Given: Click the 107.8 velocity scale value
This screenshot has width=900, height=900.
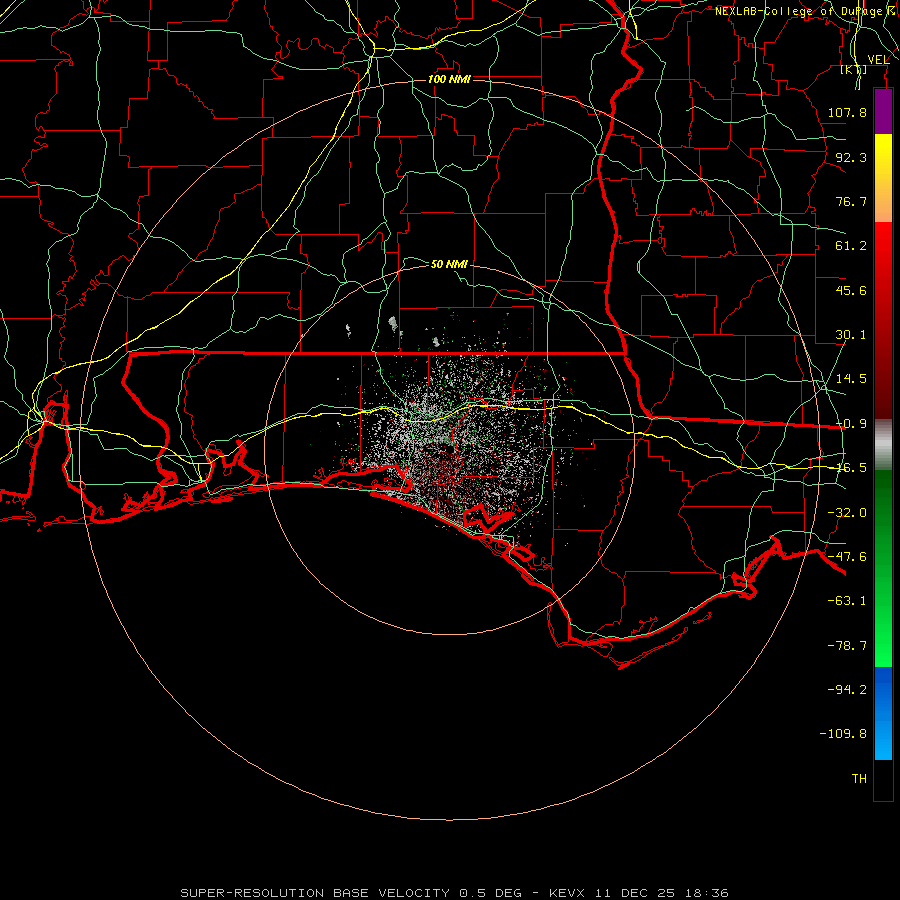Looking at the screenshot, I should 847,112.
